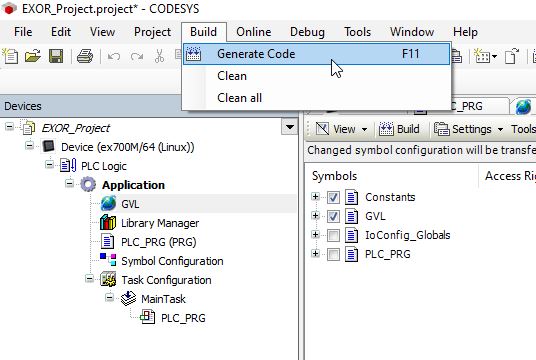536x360 pixels.
Task: Select Clean all menu entry
Action: pyautogui.click(x=239, y=98)
